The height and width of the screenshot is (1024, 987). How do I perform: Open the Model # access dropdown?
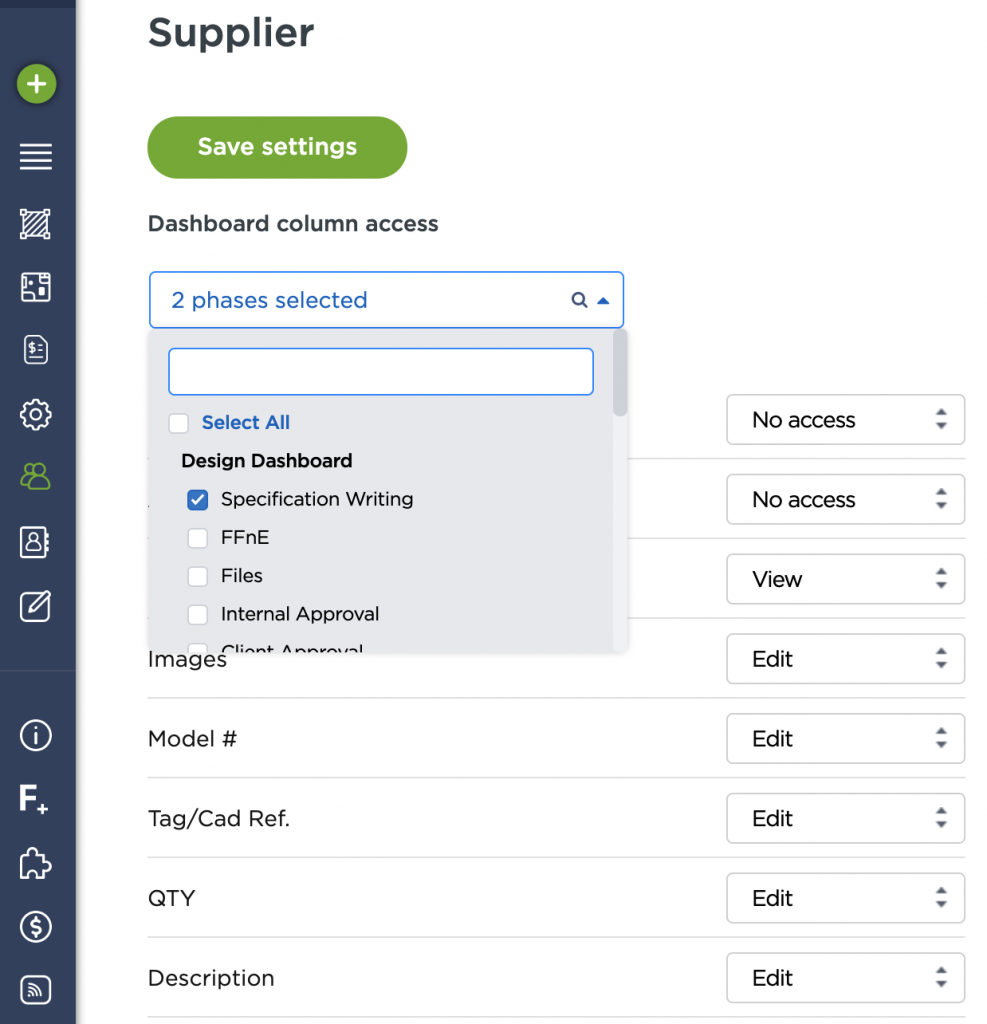(845, 739)
